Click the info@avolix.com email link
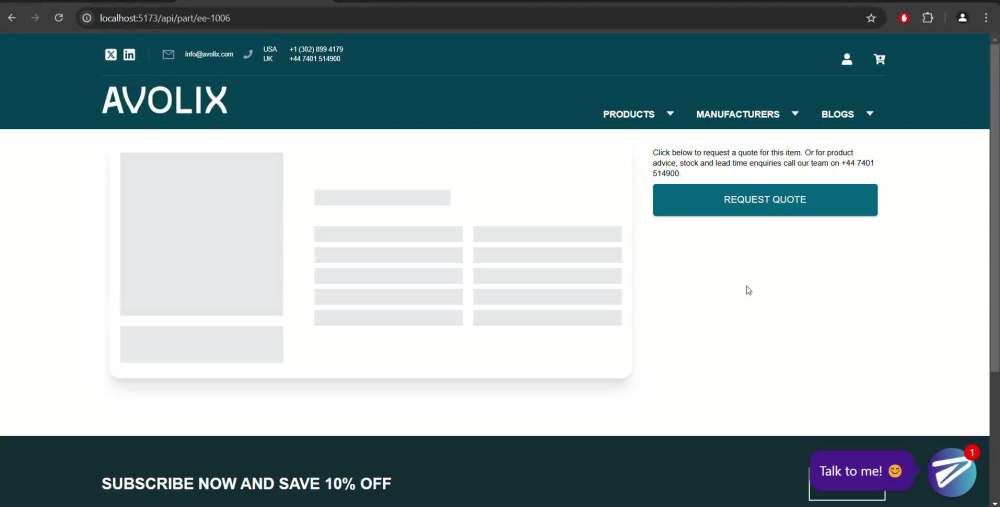 (209, 54)
